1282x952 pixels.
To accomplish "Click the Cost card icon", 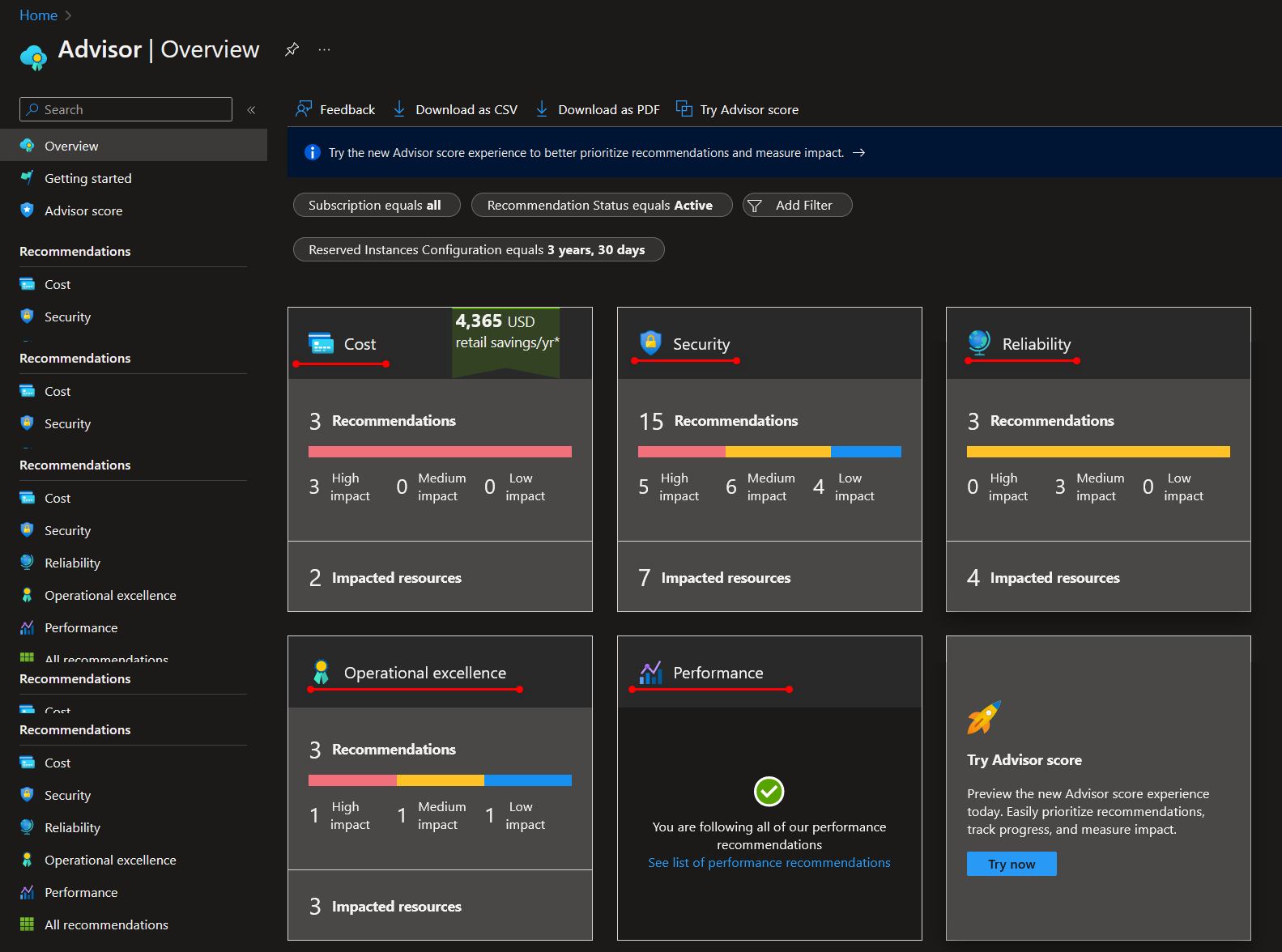I will click(x=322, y=343).
